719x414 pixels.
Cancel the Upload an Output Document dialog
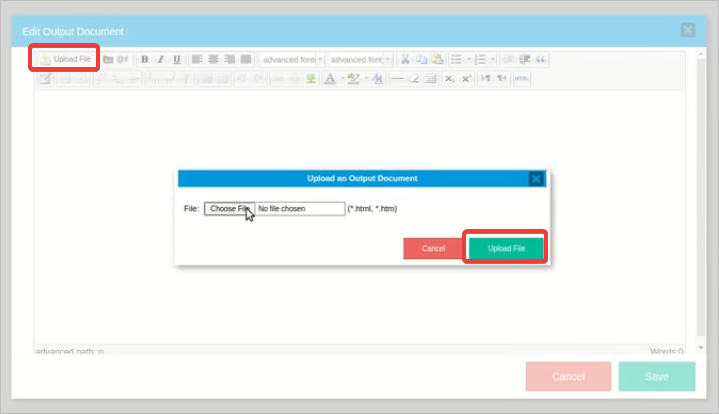[x=433, y=248]
